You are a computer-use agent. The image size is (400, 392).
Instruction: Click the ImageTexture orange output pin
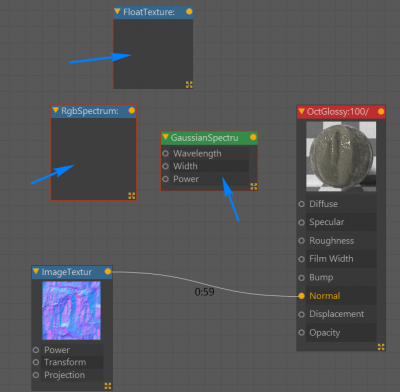(x=108, y=271)
